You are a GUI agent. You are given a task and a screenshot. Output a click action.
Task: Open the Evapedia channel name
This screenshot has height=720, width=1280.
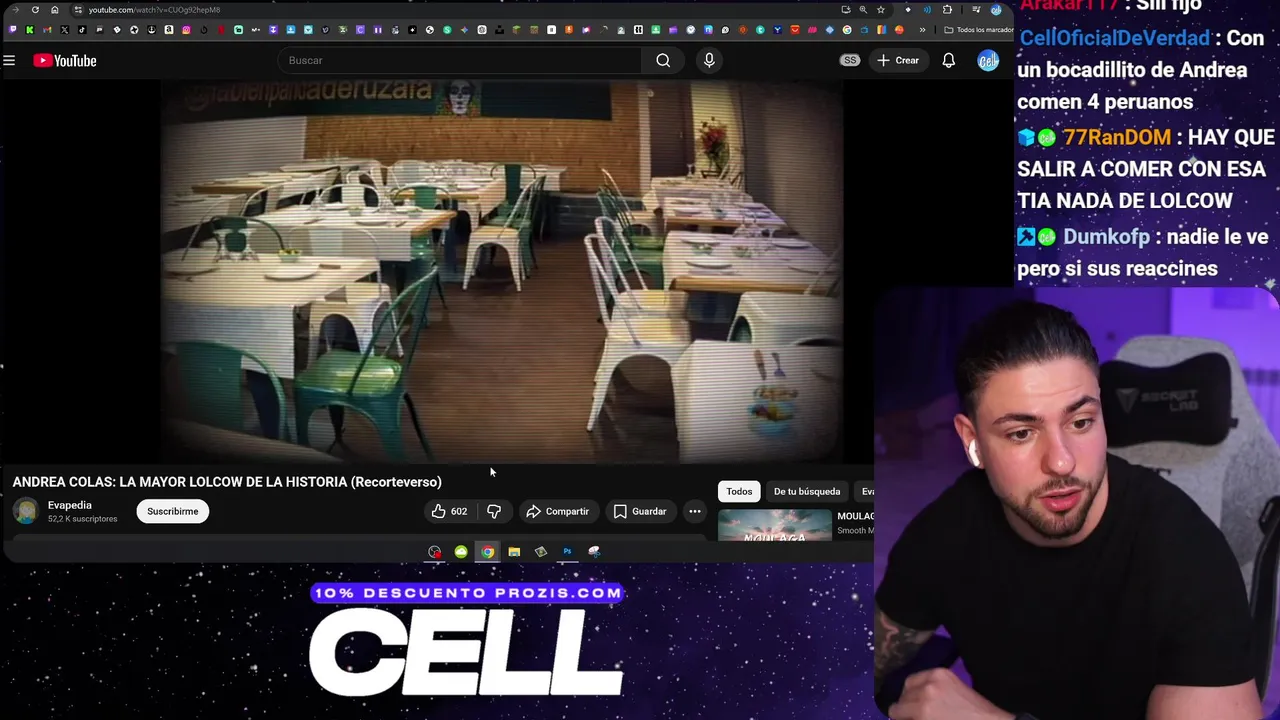click(x=70, y=505)
